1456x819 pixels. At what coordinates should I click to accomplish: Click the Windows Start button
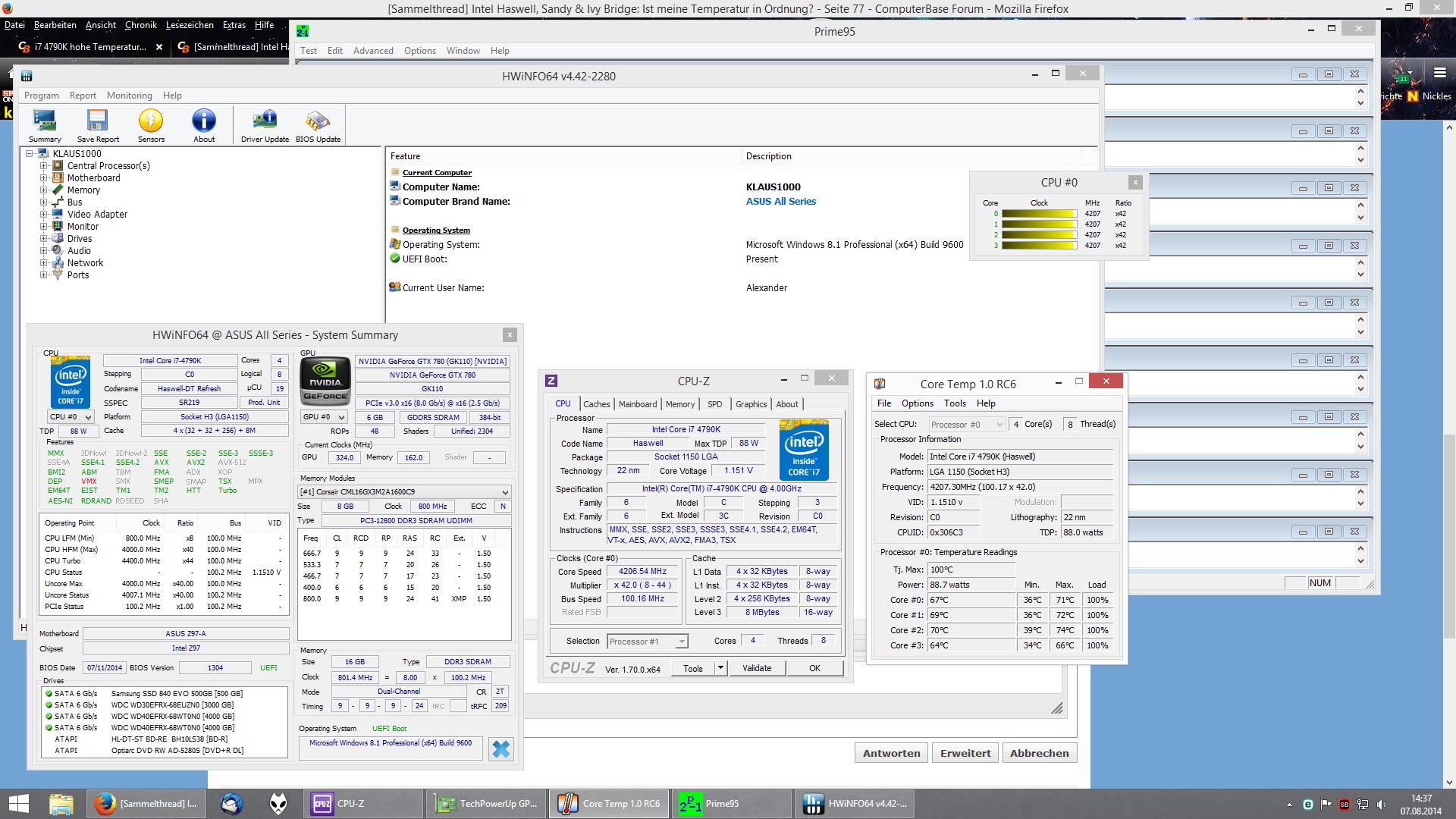[x=18, y=804]
